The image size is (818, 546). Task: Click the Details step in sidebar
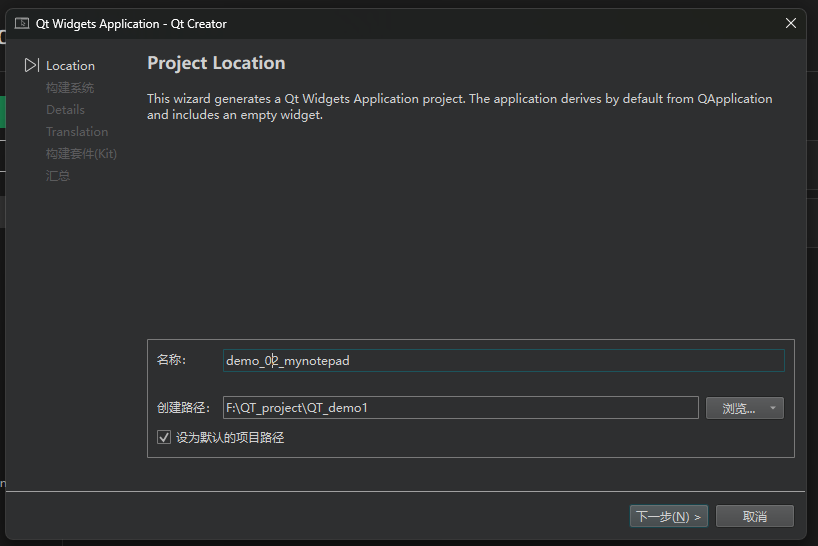point(65,110)
